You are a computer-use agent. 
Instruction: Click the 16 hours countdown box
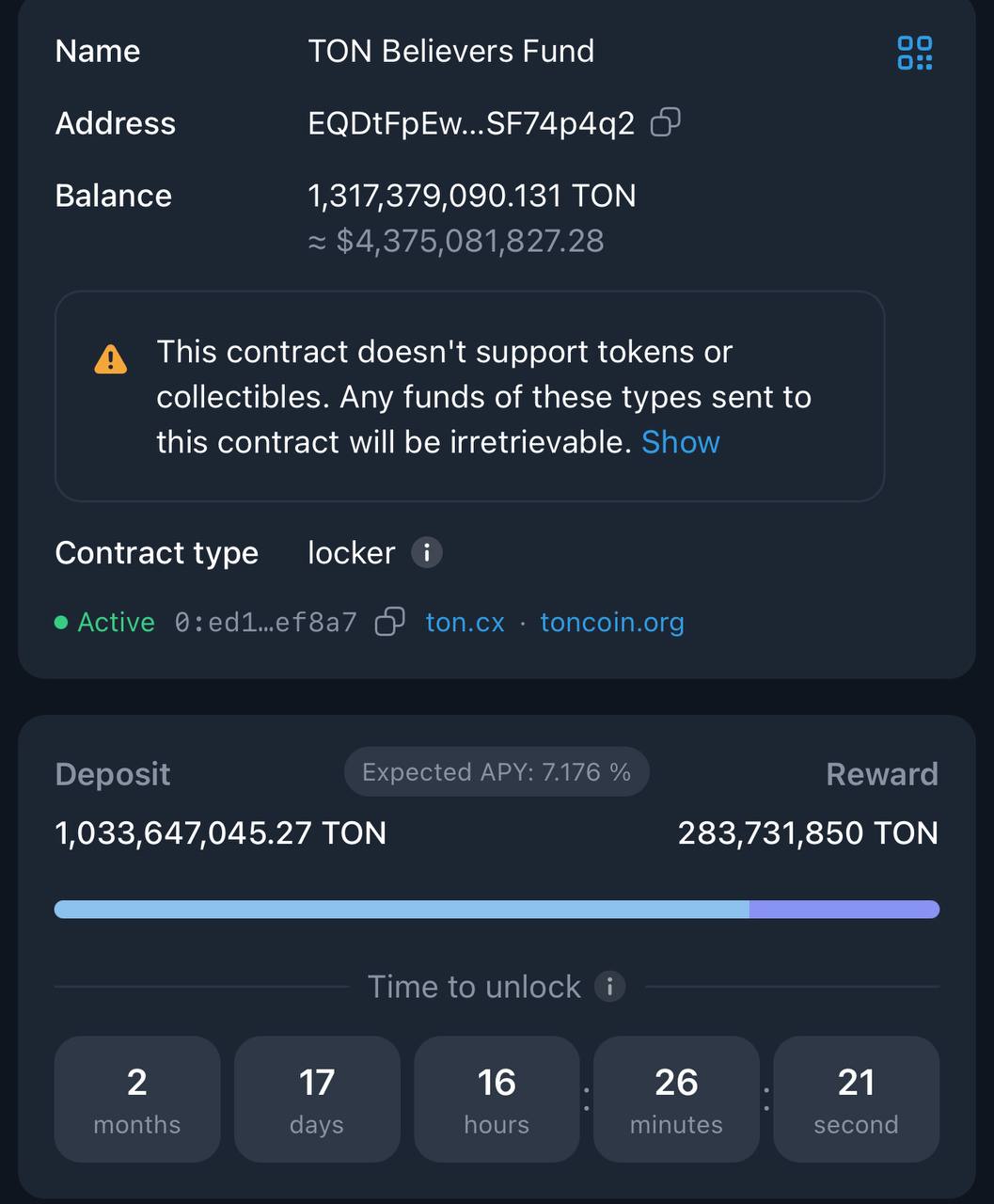tap(497, 1099)
